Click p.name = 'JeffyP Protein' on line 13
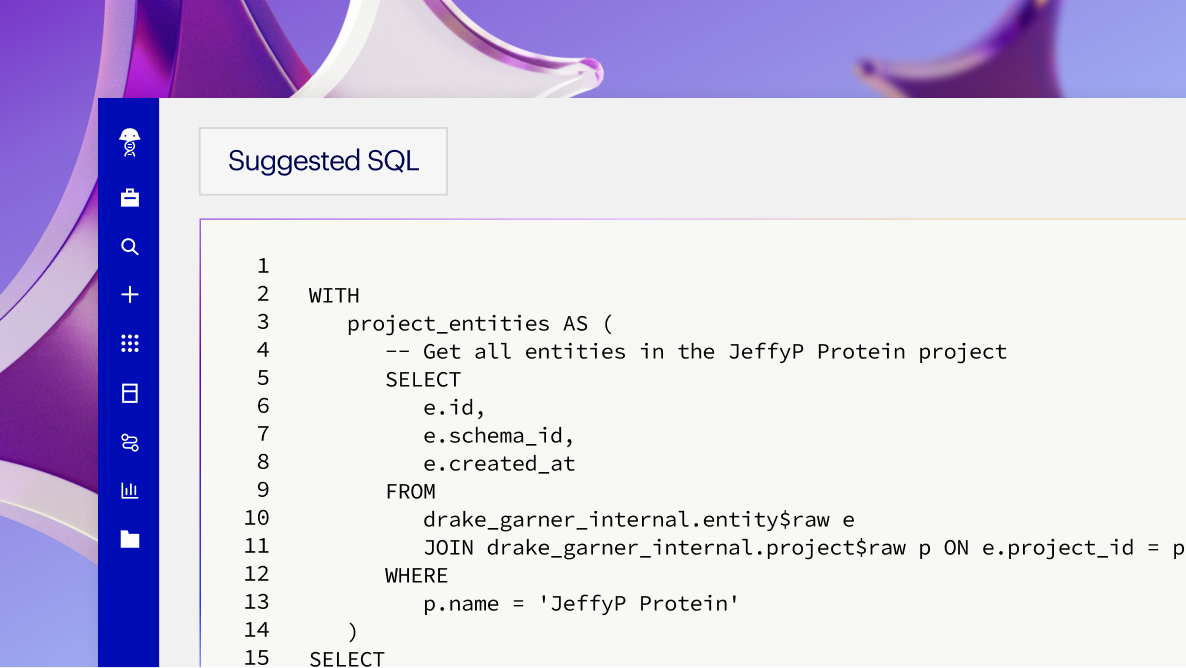The width and height of the screenshot is (1186, 668). tap(580, 604)
